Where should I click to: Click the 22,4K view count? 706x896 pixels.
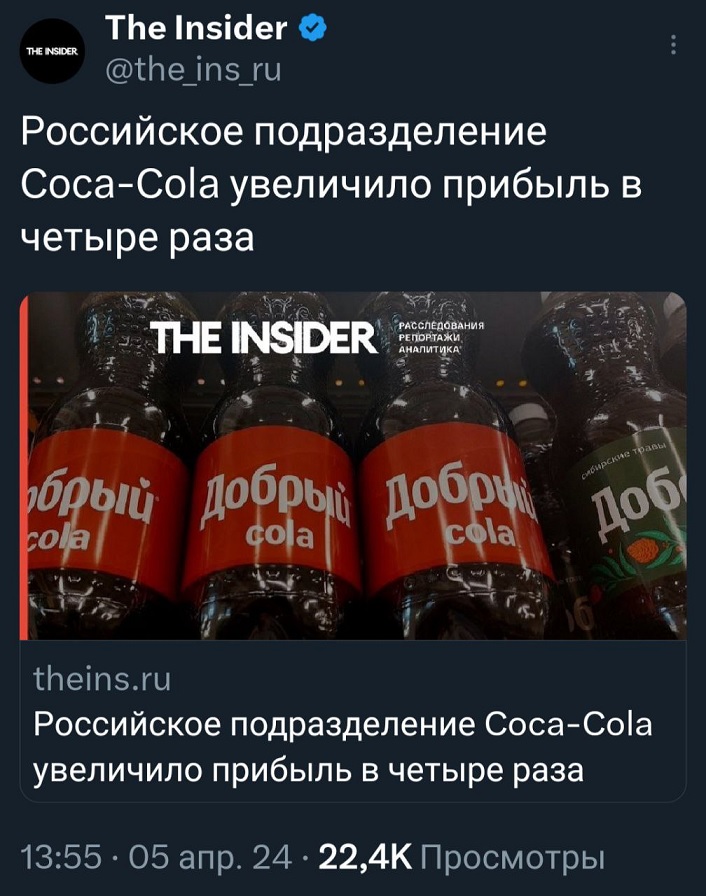pos(365,858)
